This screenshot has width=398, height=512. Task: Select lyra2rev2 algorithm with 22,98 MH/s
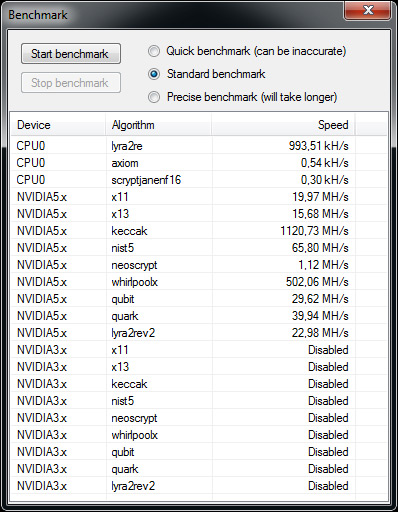pyautogui.click(x=199, y=333)
